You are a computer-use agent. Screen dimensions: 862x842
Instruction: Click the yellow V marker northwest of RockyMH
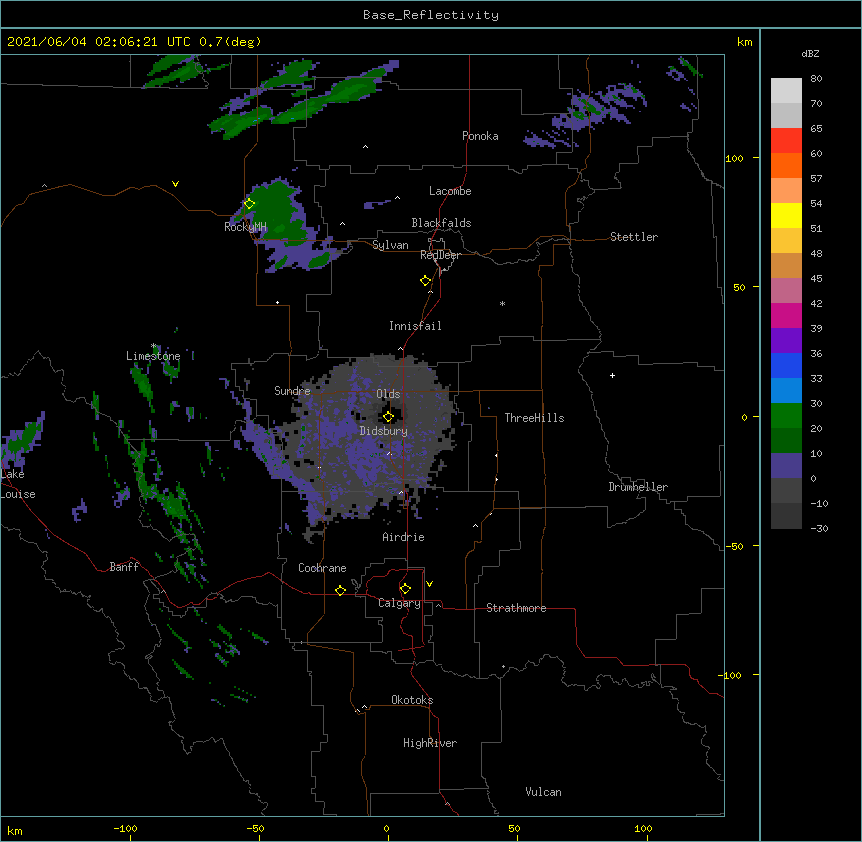point(175,184)
